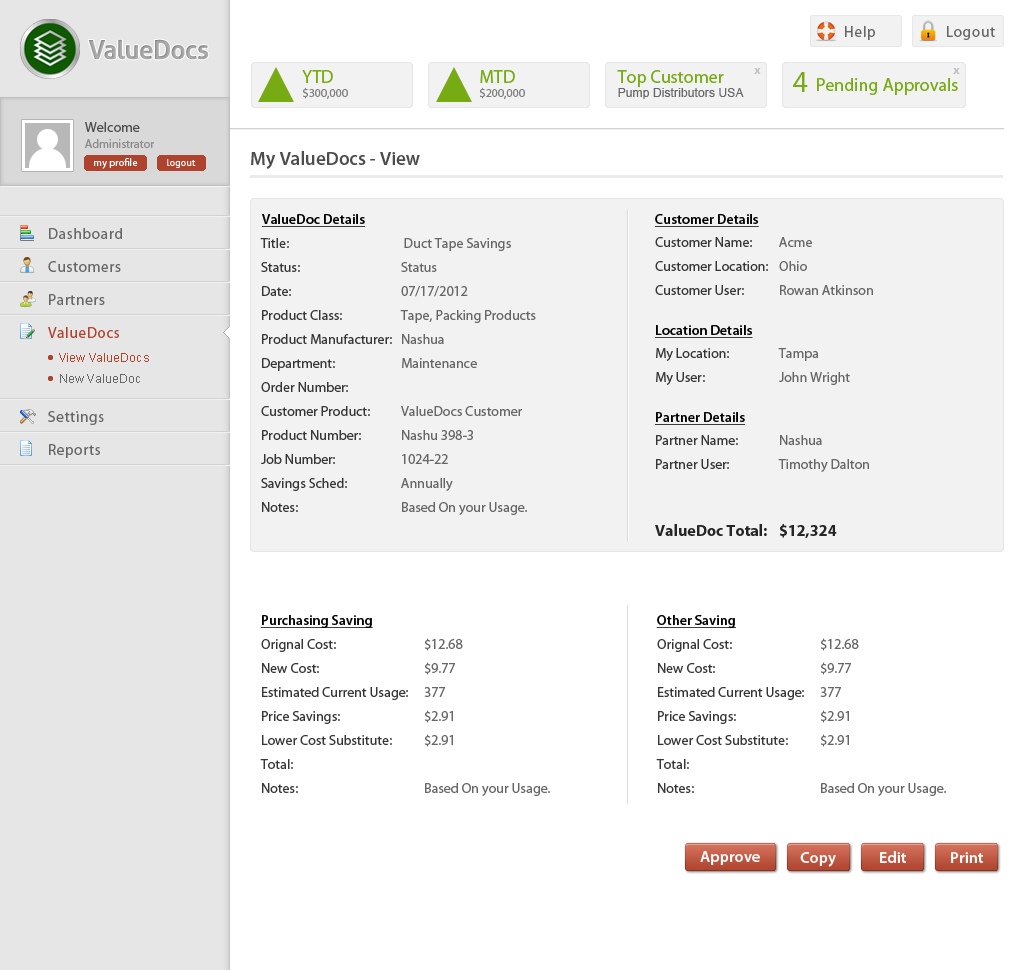The image size is (1024, 970).
Task: Select New ValueDoc submenu item
Action: [99, 379]
